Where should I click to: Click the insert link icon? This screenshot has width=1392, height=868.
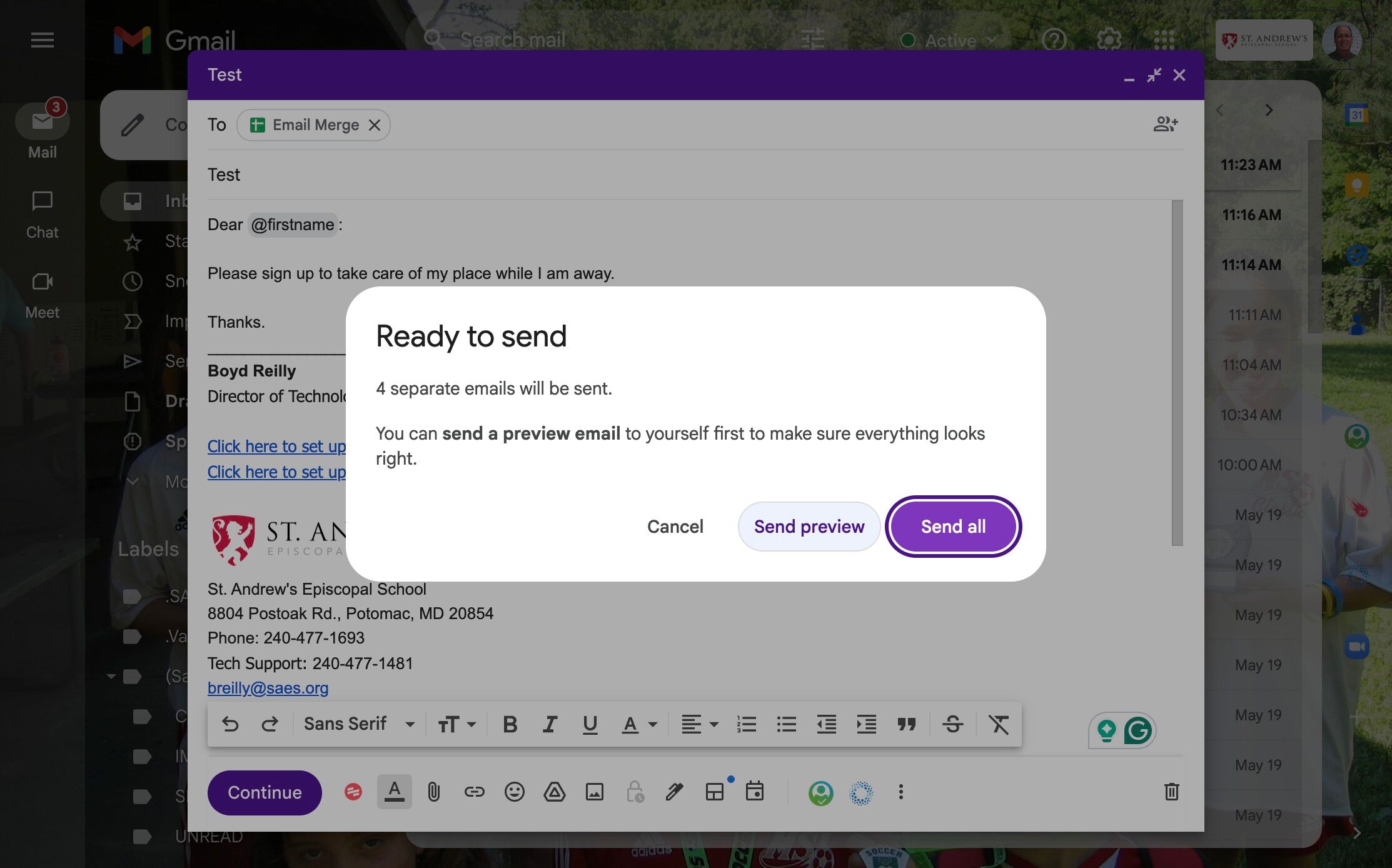[x=474, y=792]
